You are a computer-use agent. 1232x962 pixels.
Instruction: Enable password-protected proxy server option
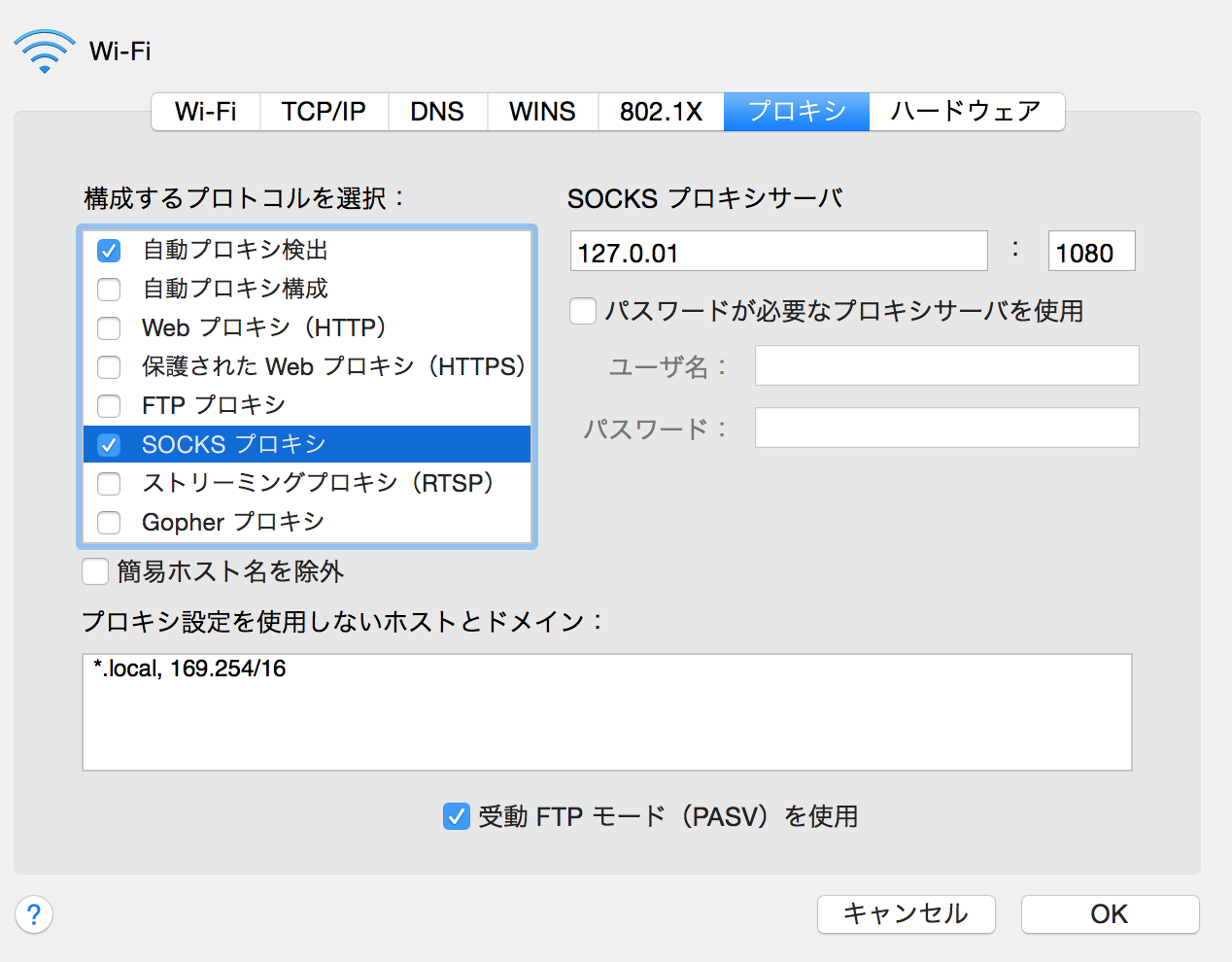click(582, 310)
